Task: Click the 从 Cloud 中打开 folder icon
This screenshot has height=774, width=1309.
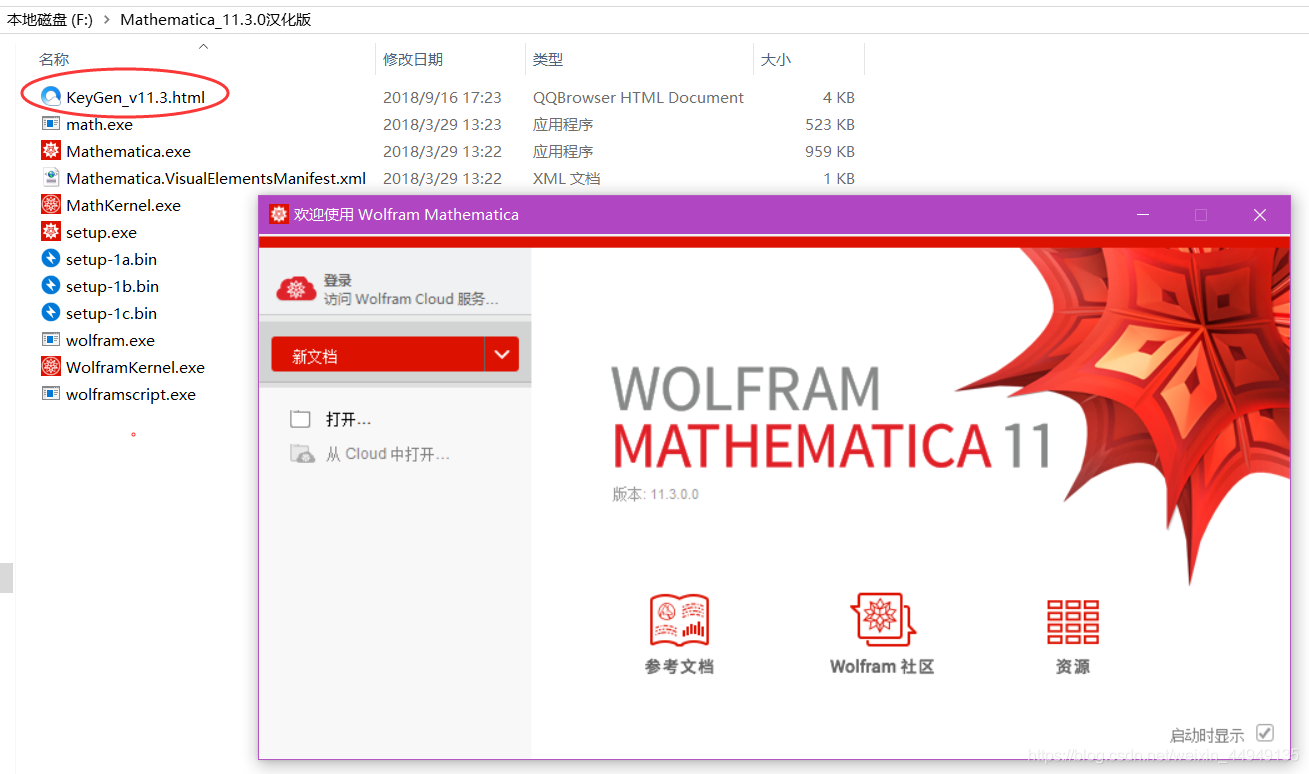Action: coord(301,454)
